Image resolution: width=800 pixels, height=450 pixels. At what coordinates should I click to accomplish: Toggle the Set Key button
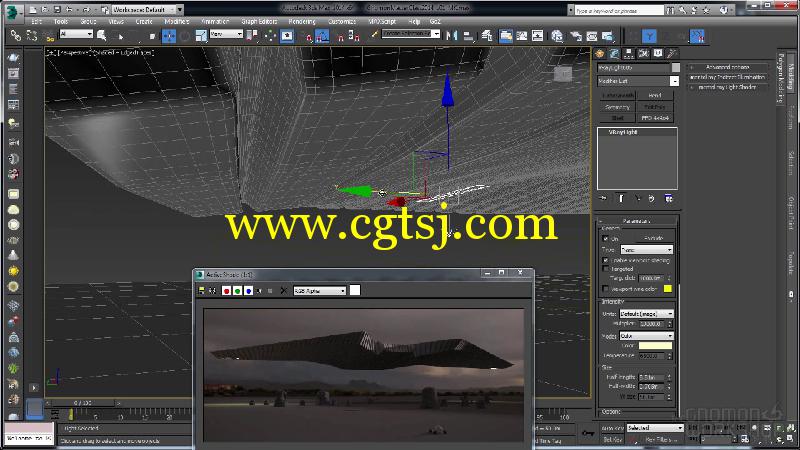[x=612, y=439]
